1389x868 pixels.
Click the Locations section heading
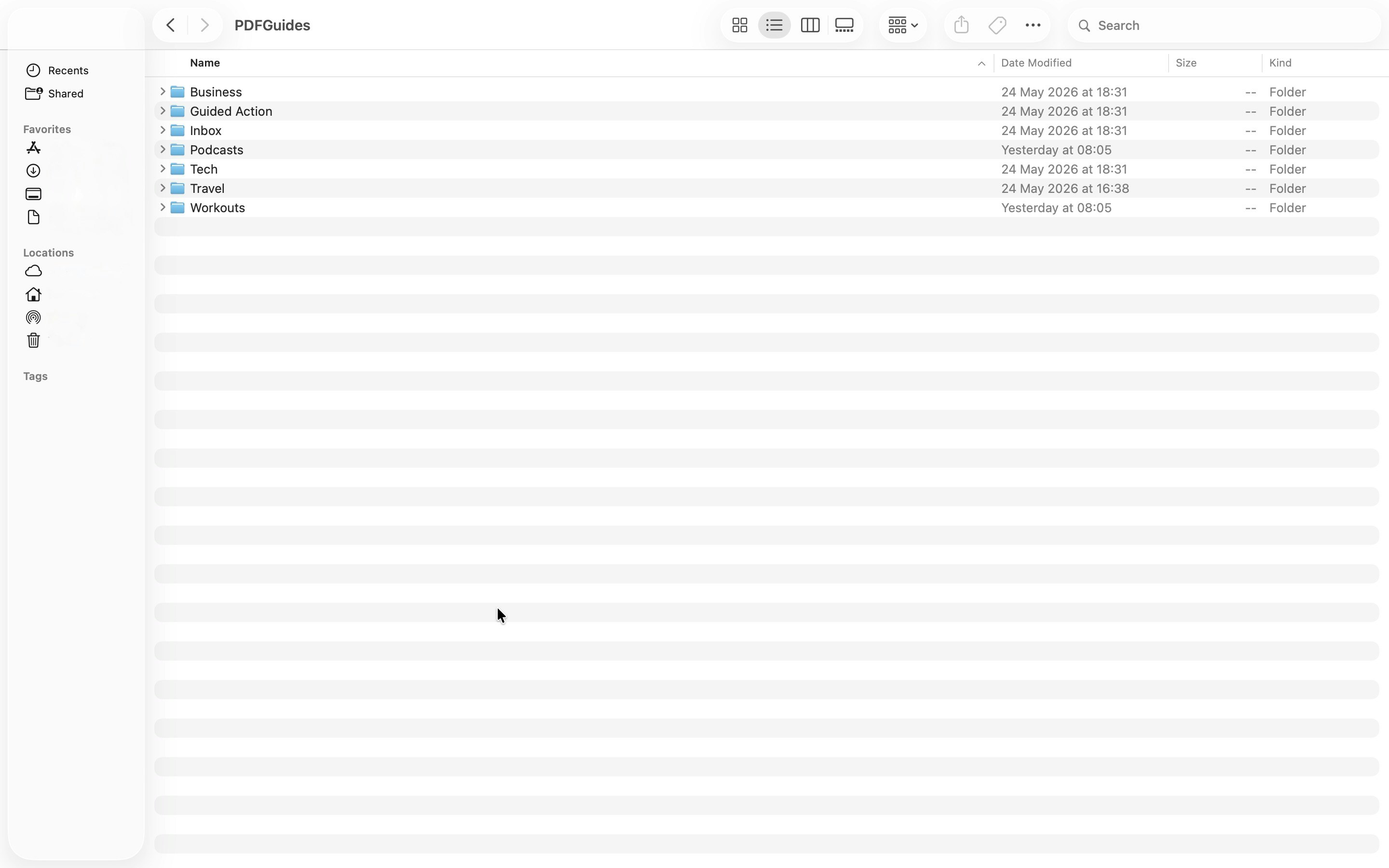pyautogui.click(x=48, y=253)
